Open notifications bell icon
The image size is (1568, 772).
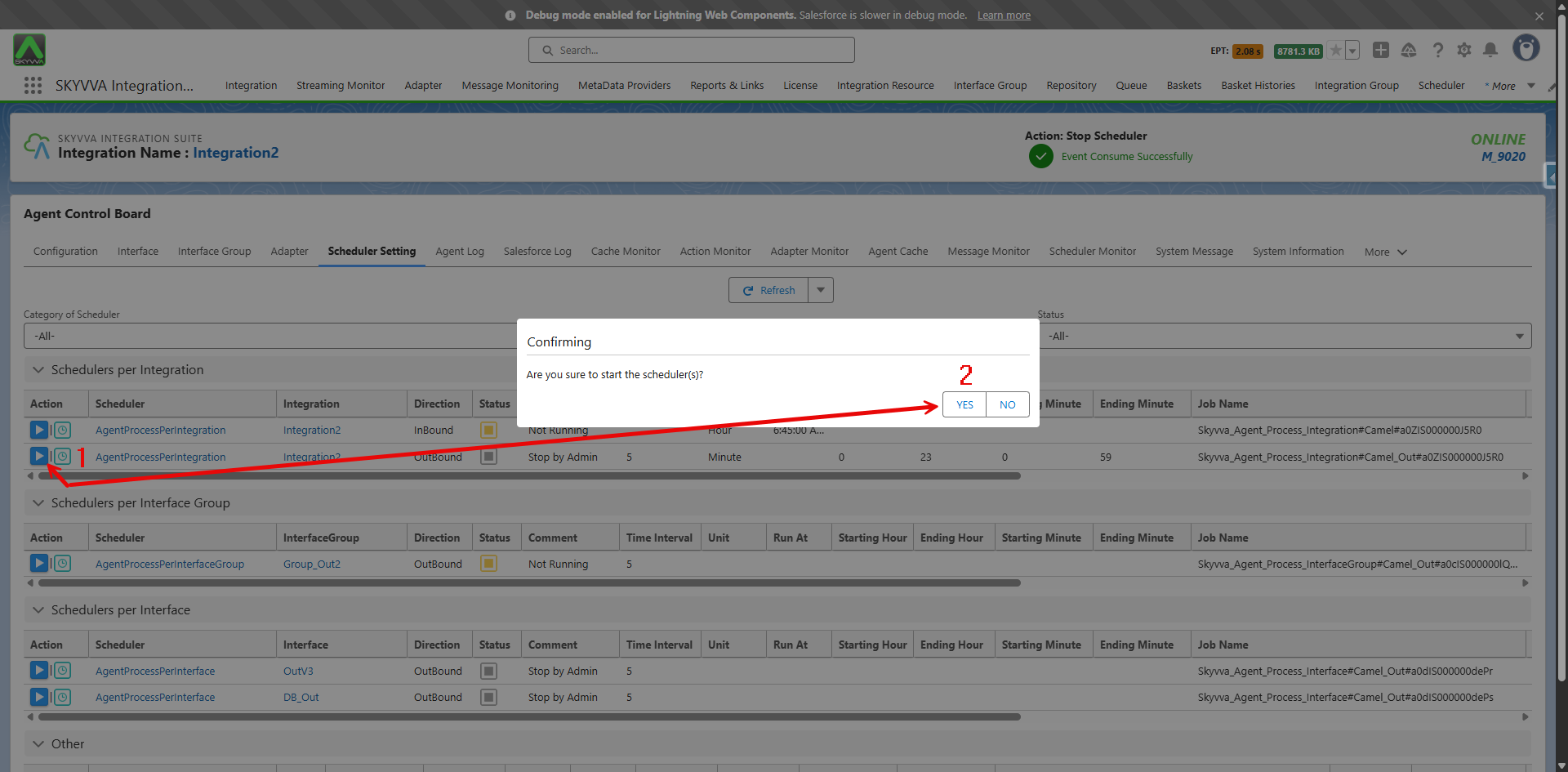[1490, 51]
